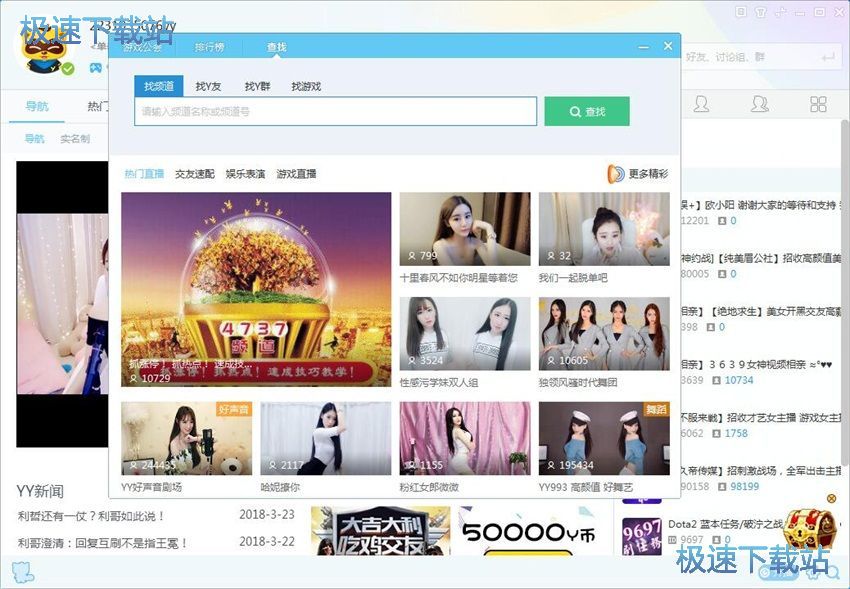The width and height of the screenshot is (850, 589).
Task: Select the 找频道 search category
Action: click(159, 86)
